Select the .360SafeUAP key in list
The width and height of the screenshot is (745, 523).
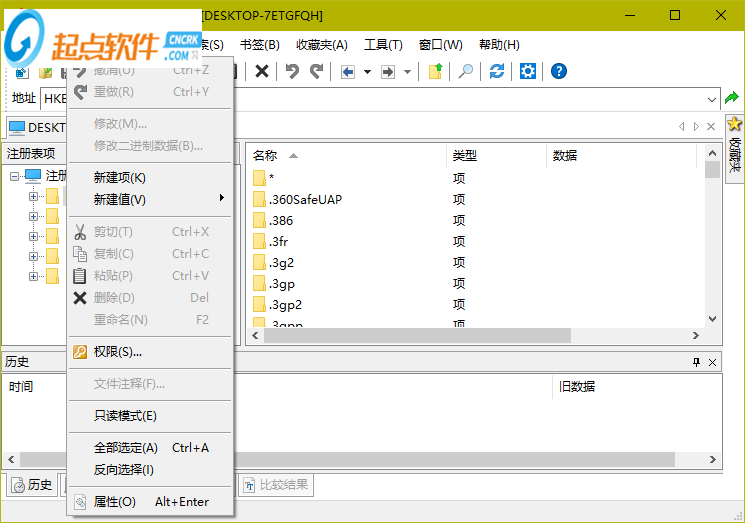click(305, 199)
